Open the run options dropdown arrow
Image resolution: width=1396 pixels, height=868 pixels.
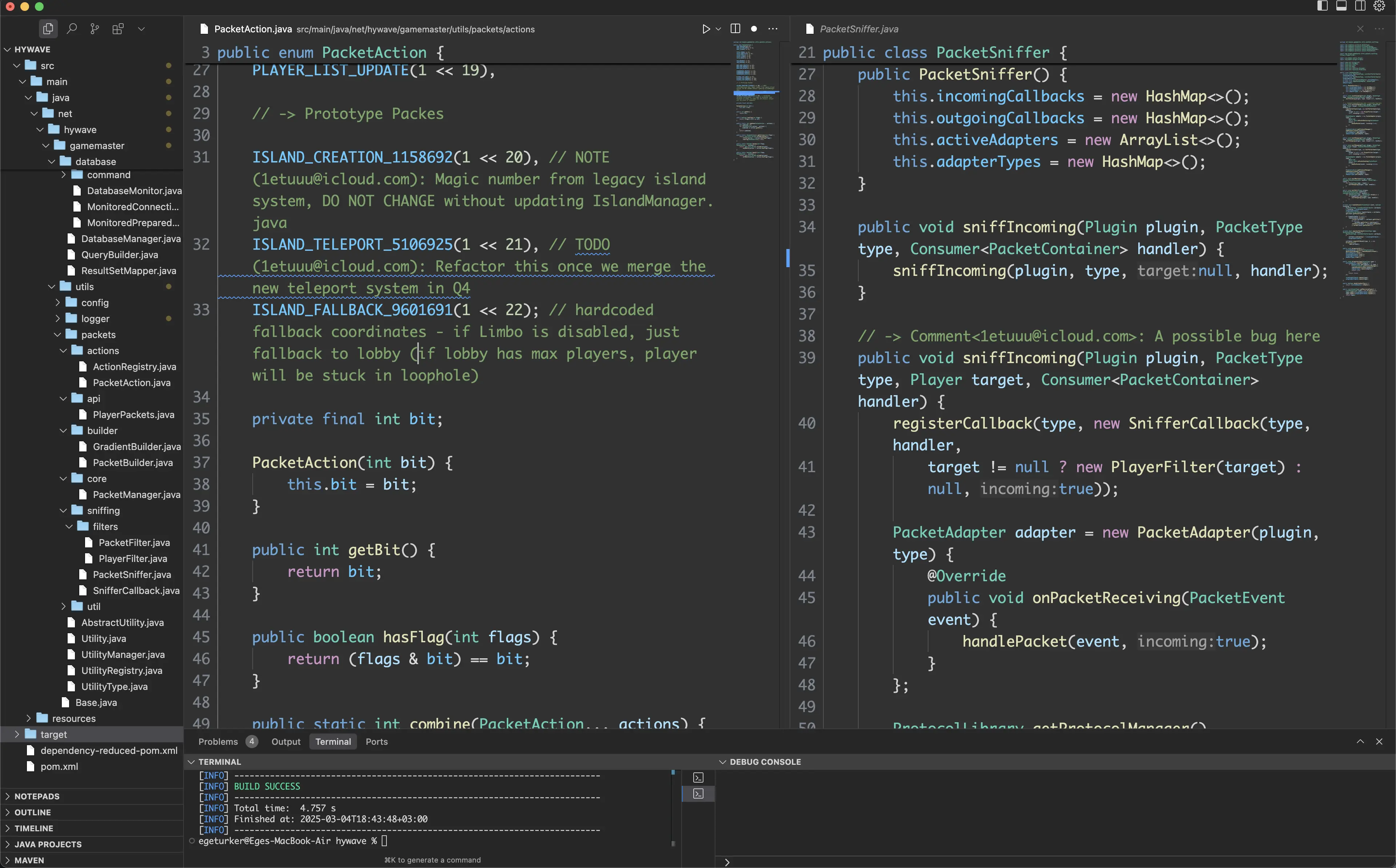[x=718, y=29]
